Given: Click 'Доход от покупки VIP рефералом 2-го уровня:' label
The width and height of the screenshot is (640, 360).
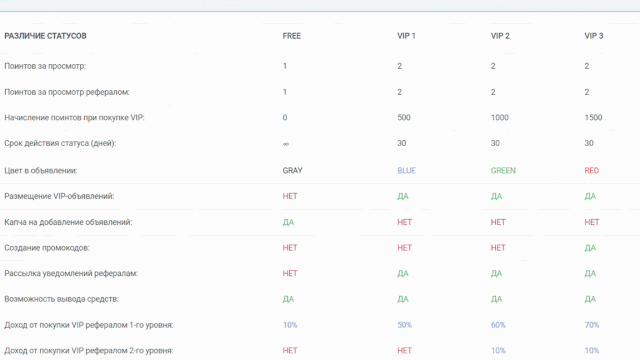Looking at the screenshot, I should [x=89, y=351].
